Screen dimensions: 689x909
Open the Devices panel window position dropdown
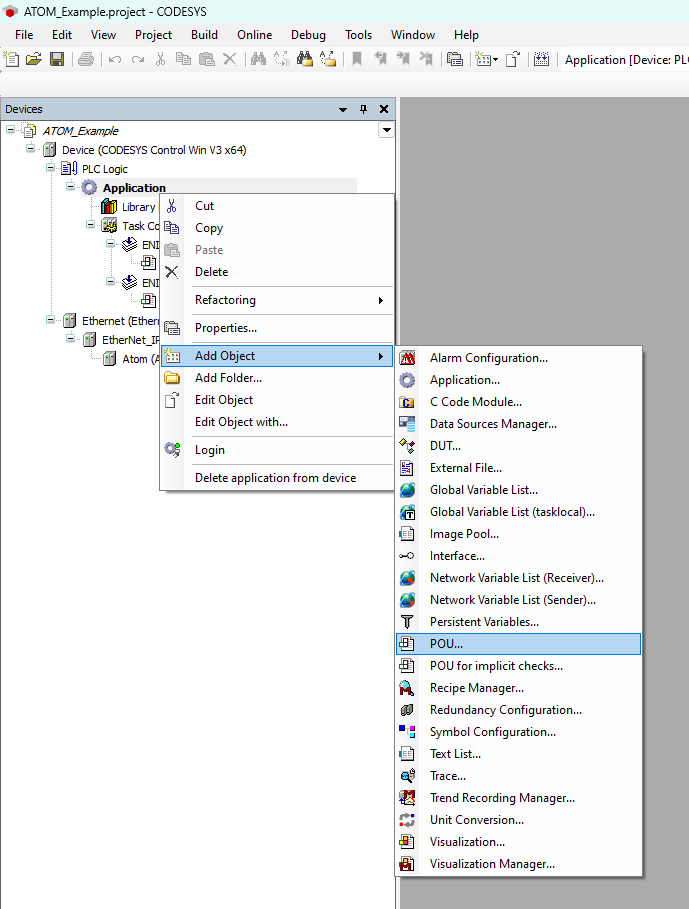point(343,110)
